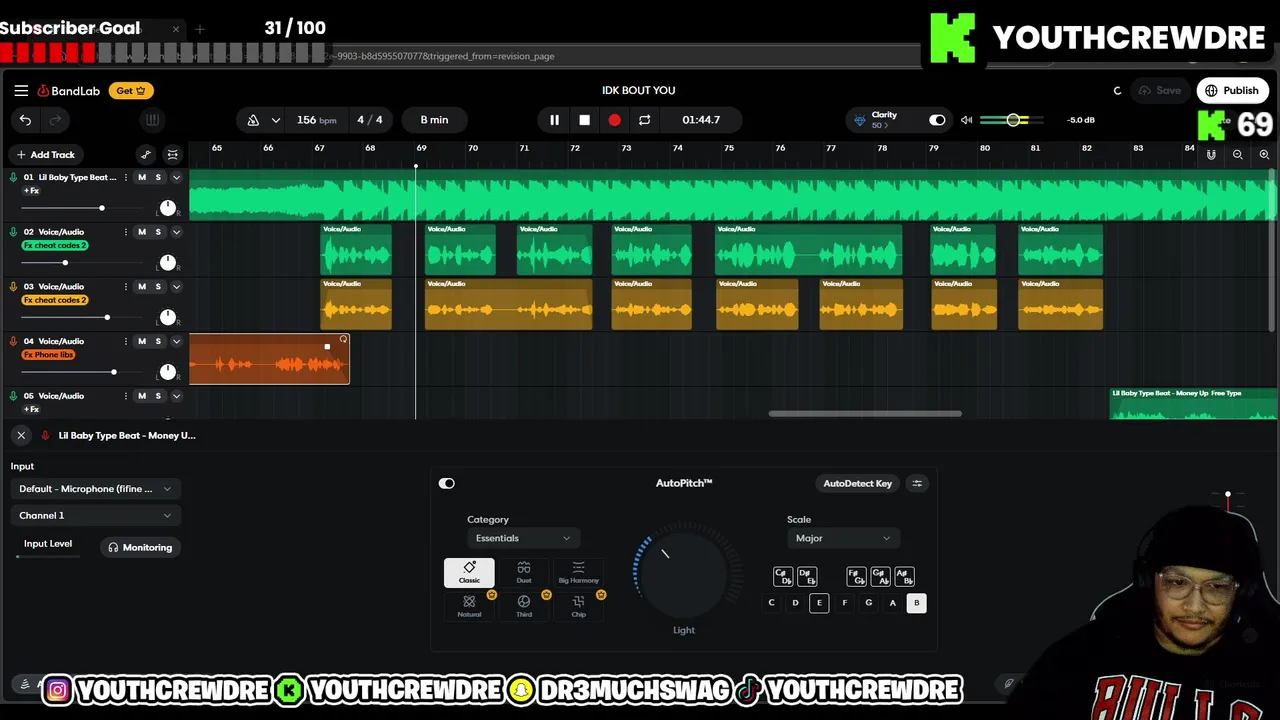Select the Third AutoPitch effect
Image resolution: width=1280 pixels, height=720 pixels.
click(x=524, y=606)
